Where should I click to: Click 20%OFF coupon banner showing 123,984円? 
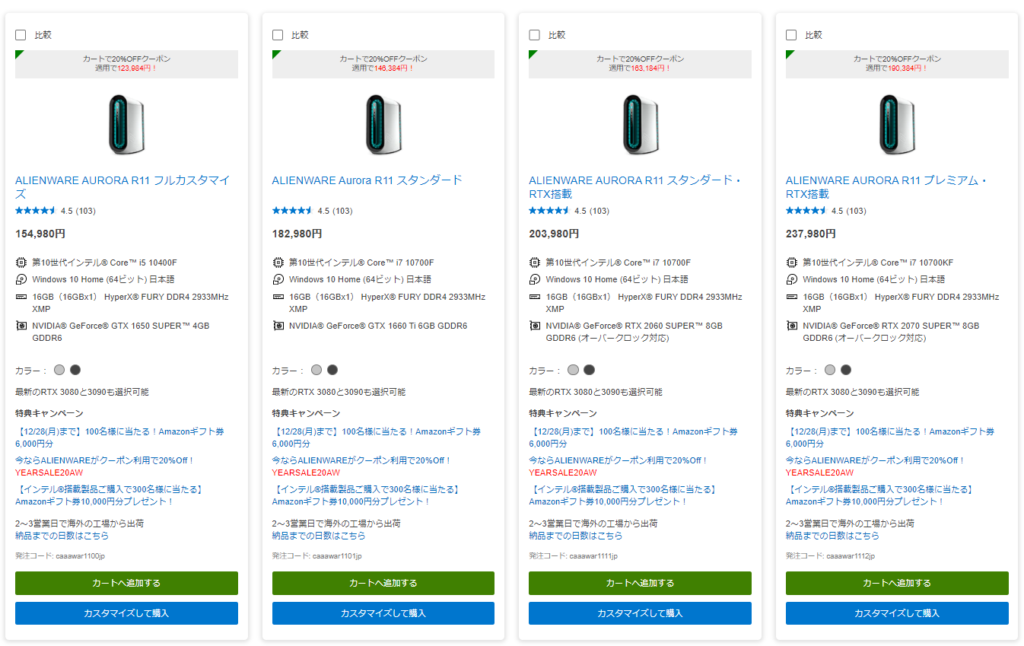click(x=126, y=64)
